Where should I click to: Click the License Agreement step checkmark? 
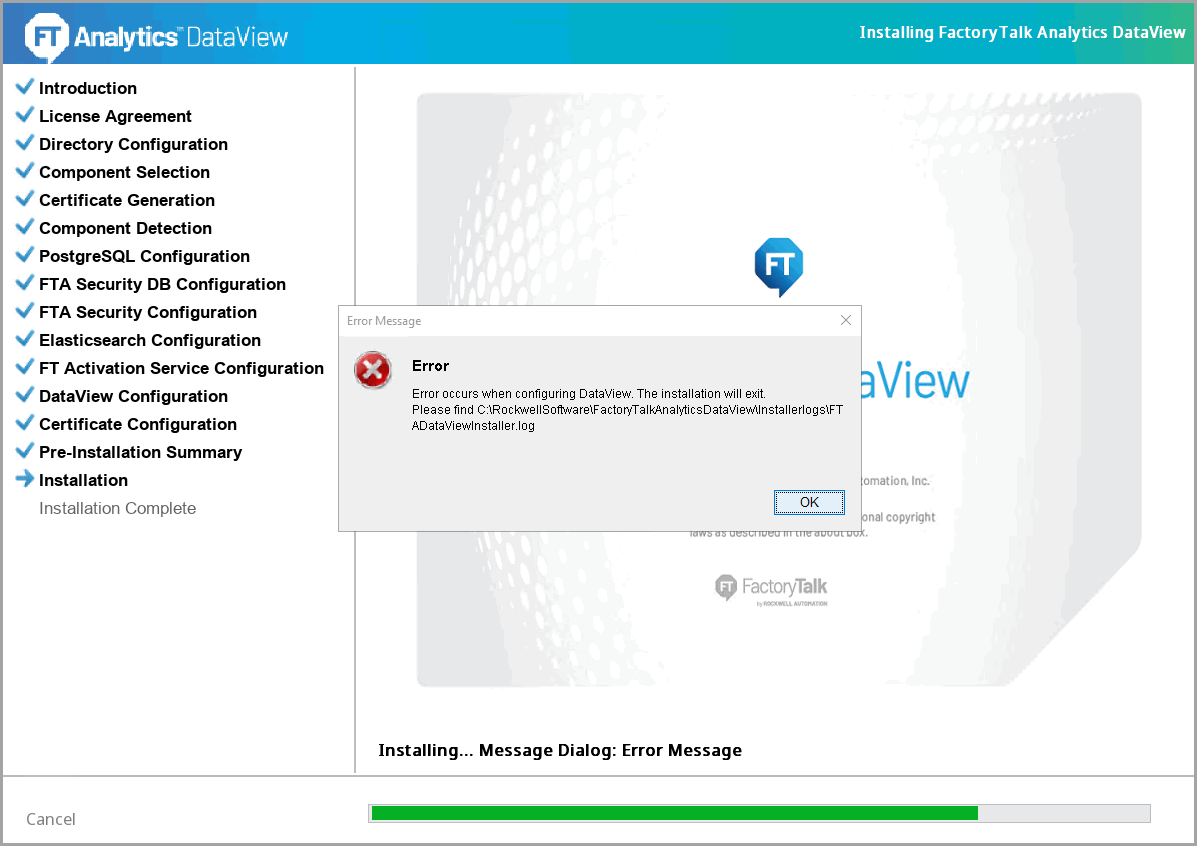tap(24, 115)
